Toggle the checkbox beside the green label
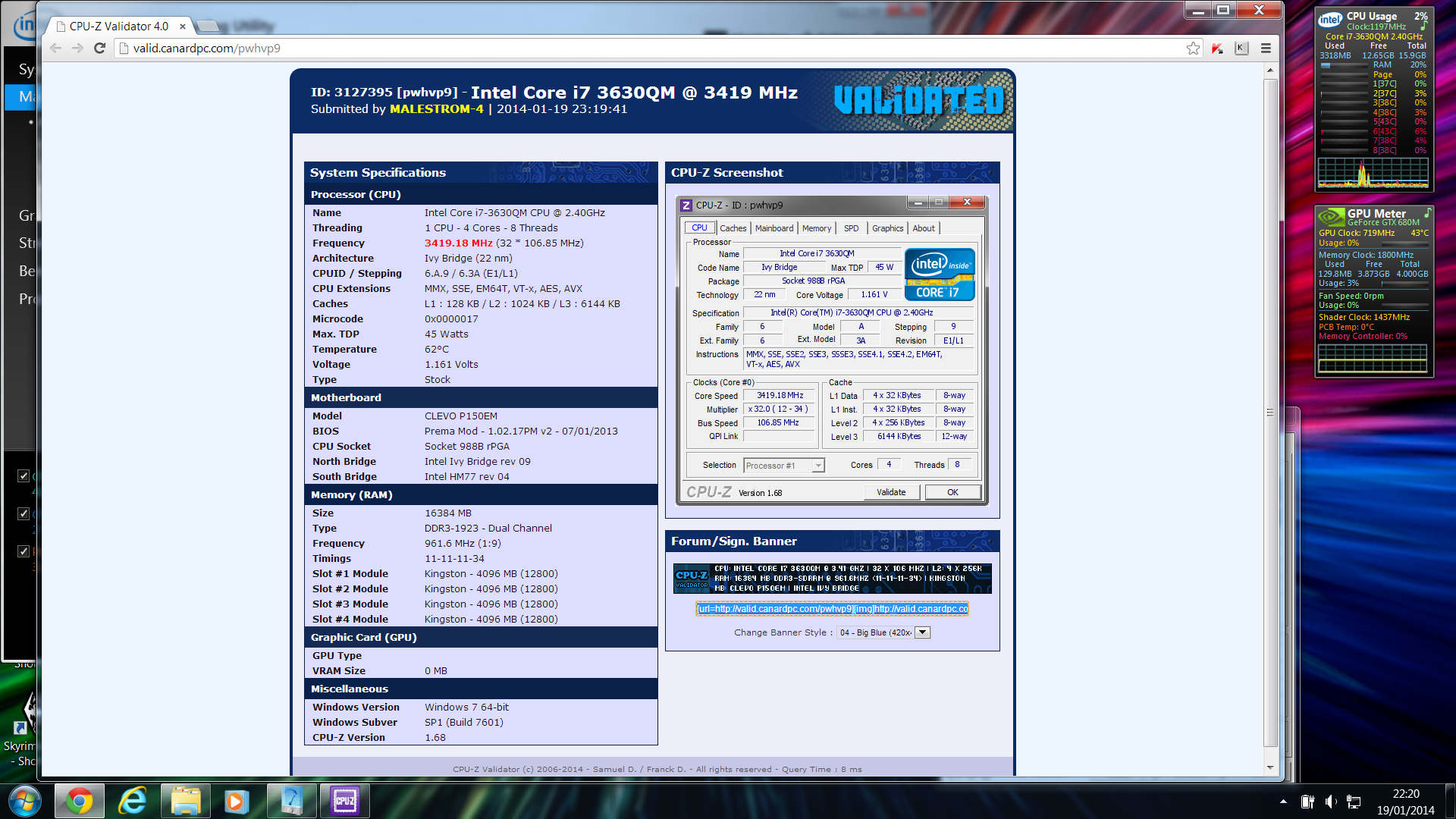 (x=24, y=475)
